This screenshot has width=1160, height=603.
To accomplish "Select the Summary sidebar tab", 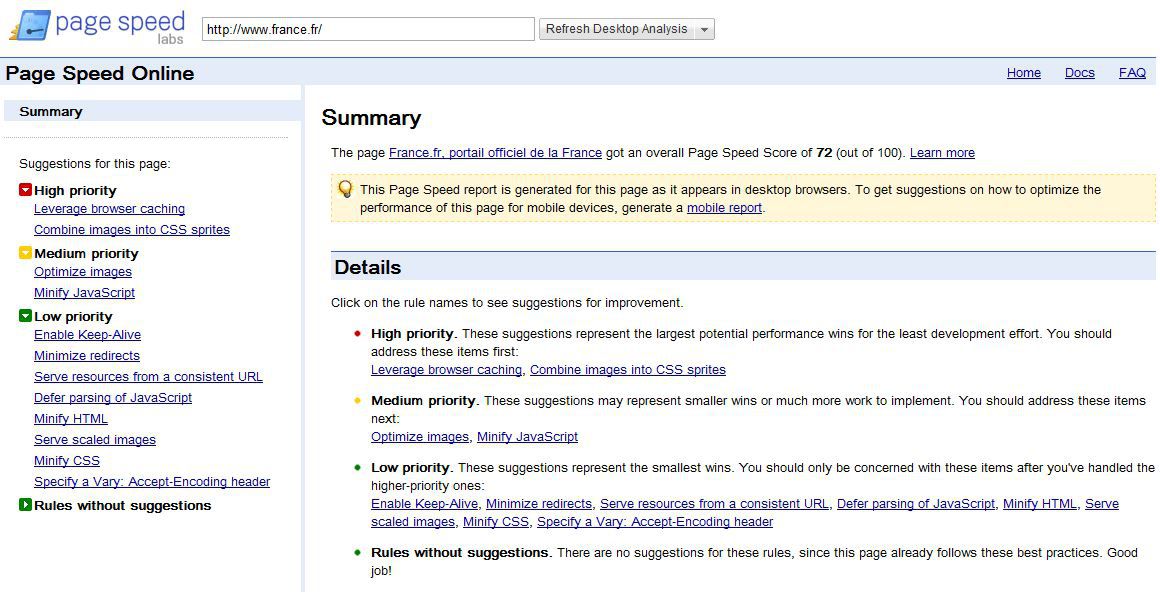I will [152, 112].
